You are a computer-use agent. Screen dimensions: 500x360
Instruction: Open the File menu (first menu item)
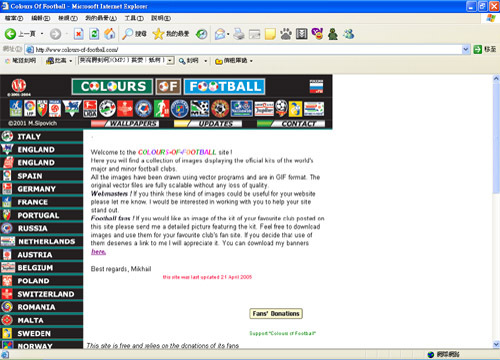(14, 18)
